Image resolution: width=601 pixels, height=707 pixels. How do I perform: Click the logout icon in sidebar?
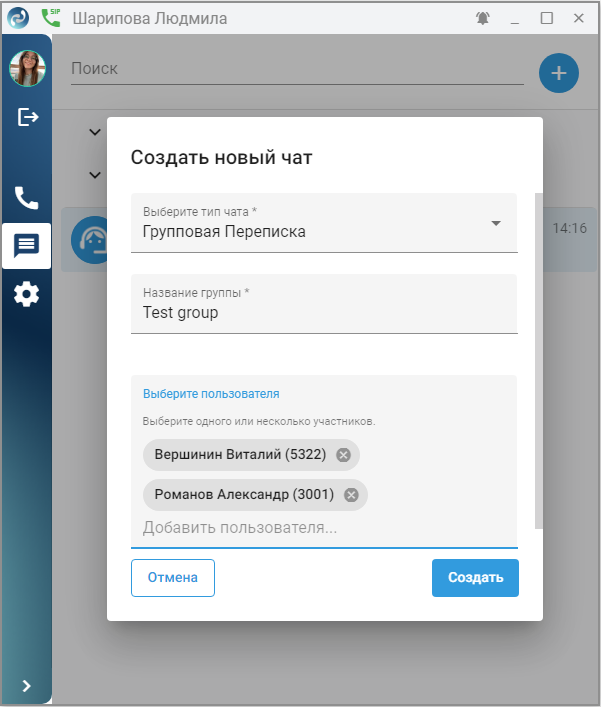(x=27, y=117)
